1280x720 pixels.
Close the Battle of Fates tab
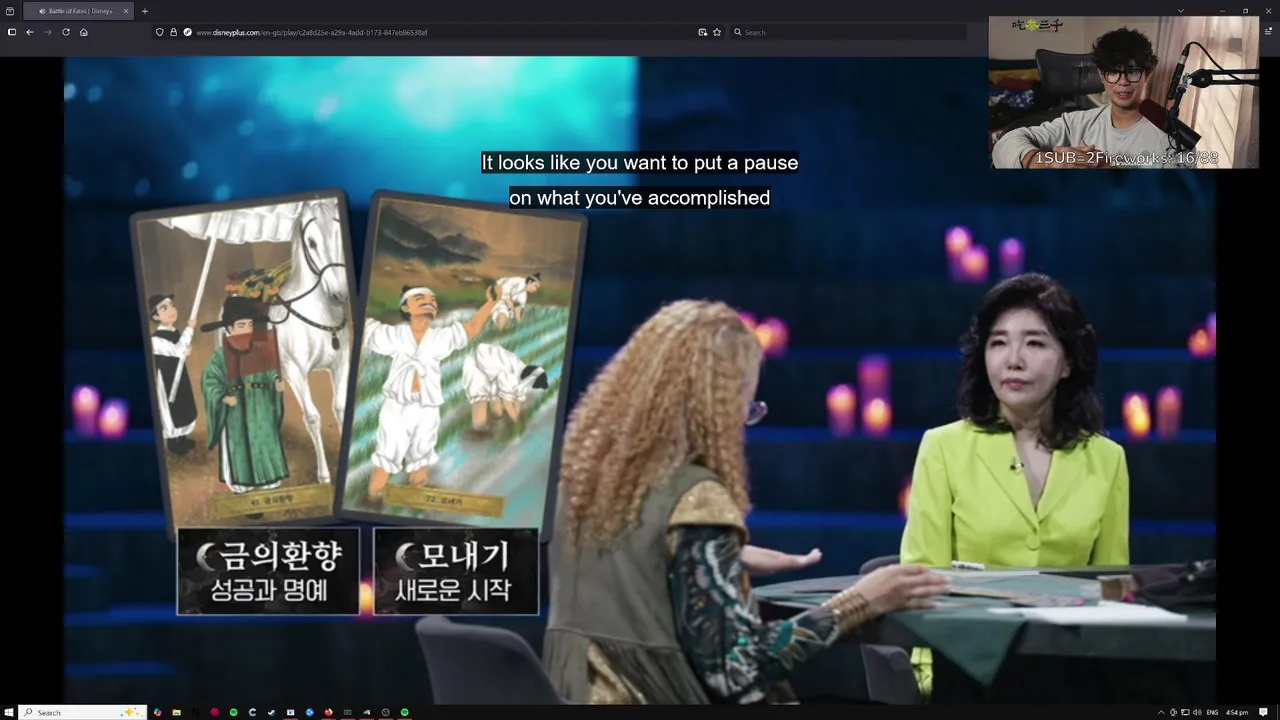126,11
